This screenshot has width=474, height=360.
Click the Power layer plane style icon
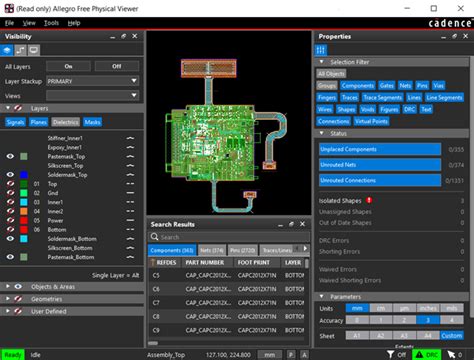tap(130, 220)
